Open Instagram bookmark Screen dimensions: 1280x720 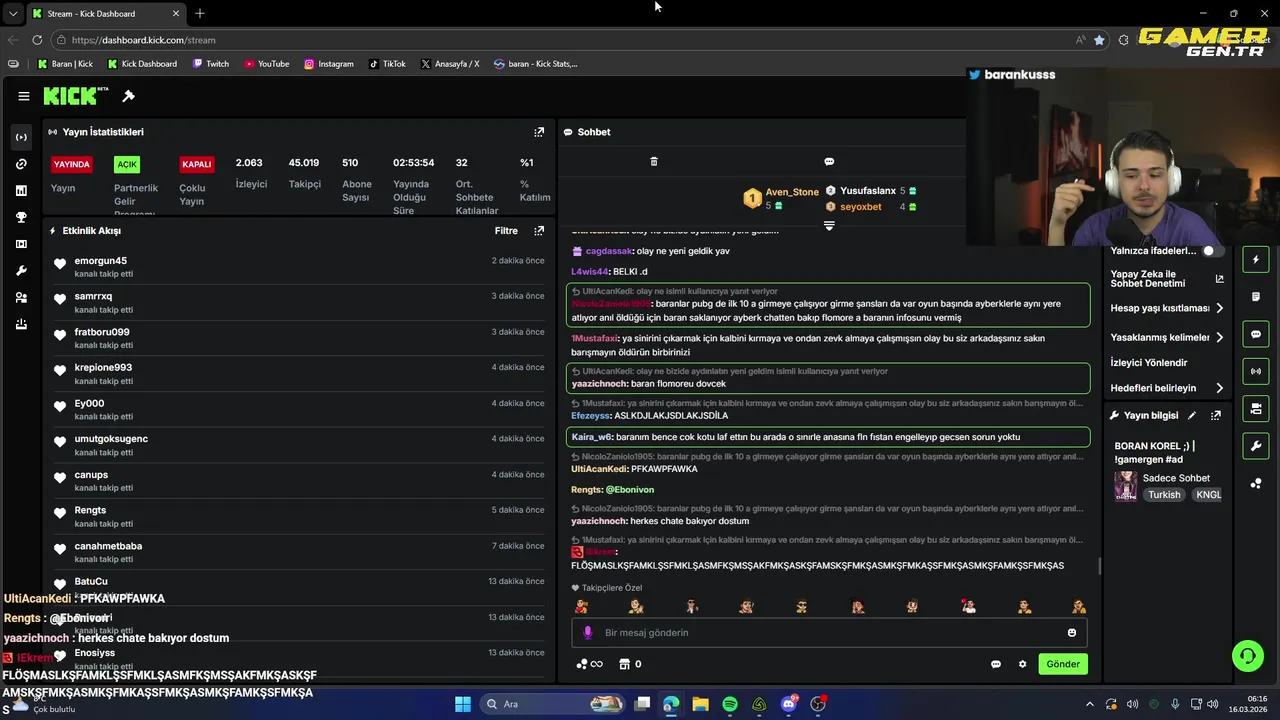tap(329, 64)
